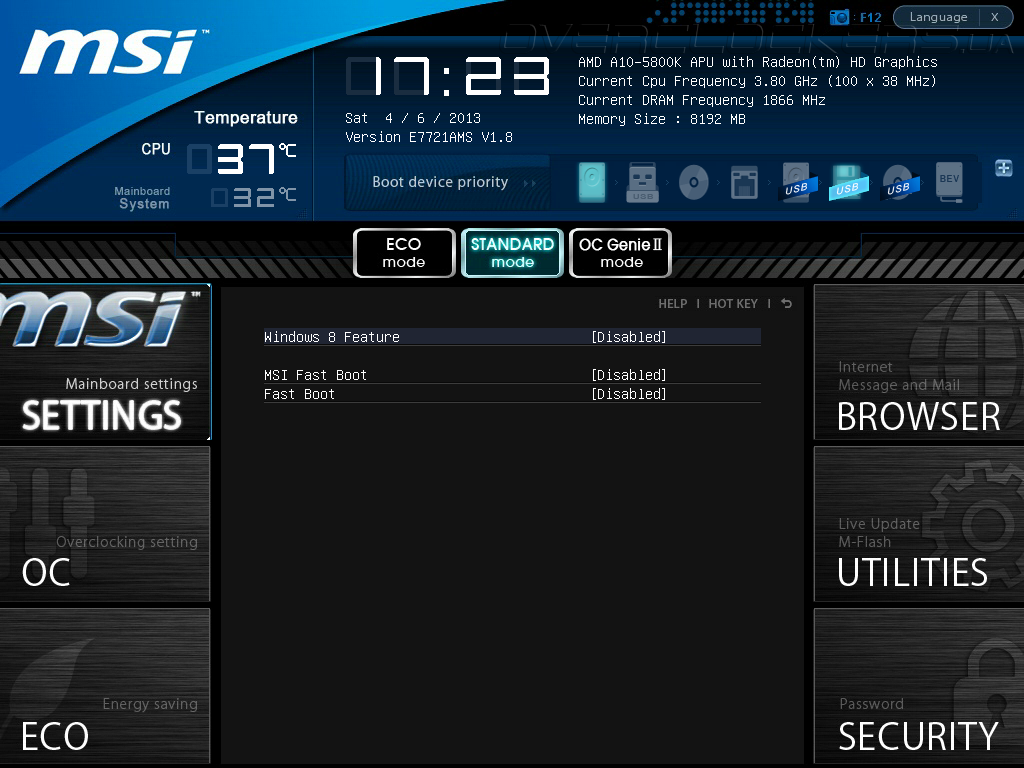1024x768 pixels.
Task: Click the date Sat 4 / 6 / 2013
Action: coord(413,118)
